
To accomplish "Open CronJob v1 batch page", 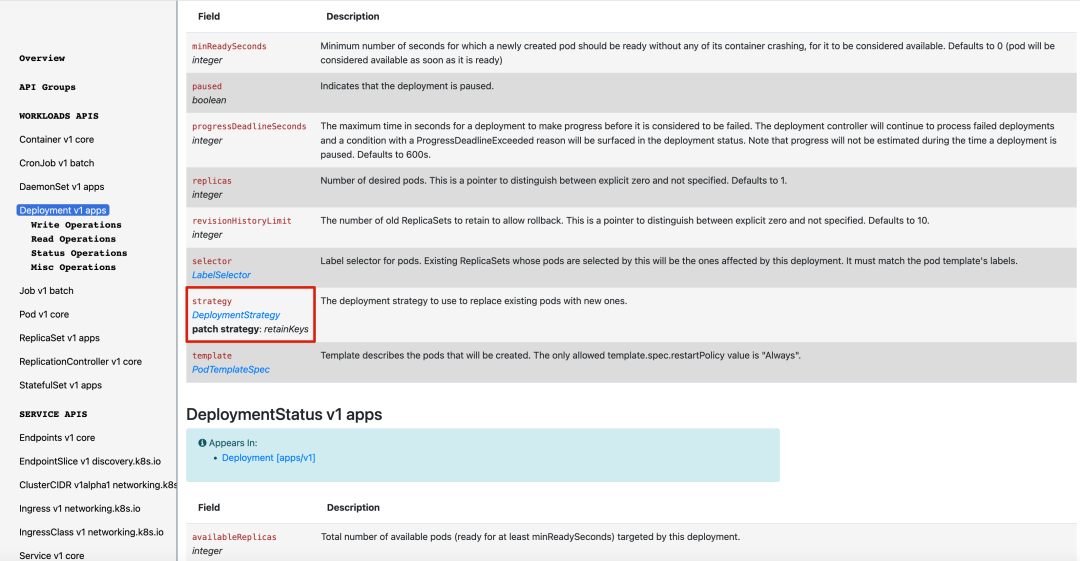I will pyautogui.click(x=56, y=163).
